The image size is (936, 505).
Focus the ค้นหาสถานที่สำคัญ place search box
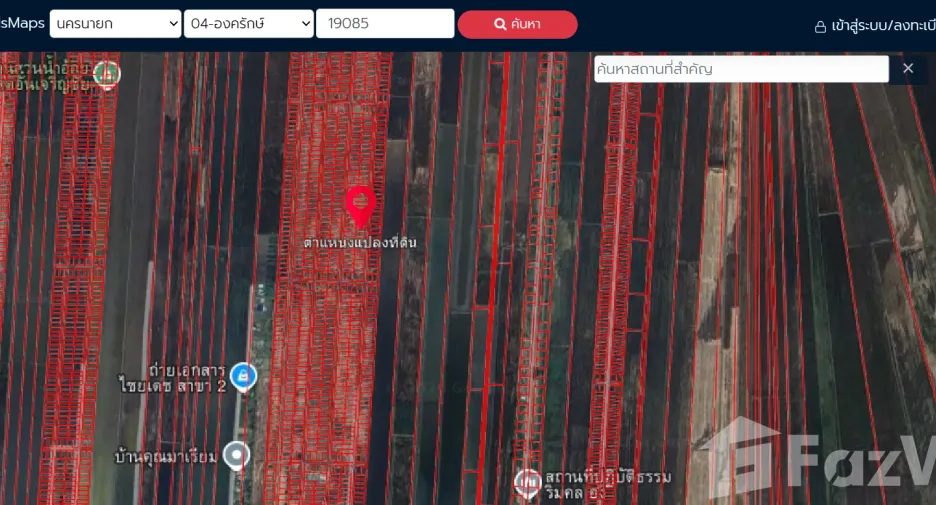pos(741,69)
